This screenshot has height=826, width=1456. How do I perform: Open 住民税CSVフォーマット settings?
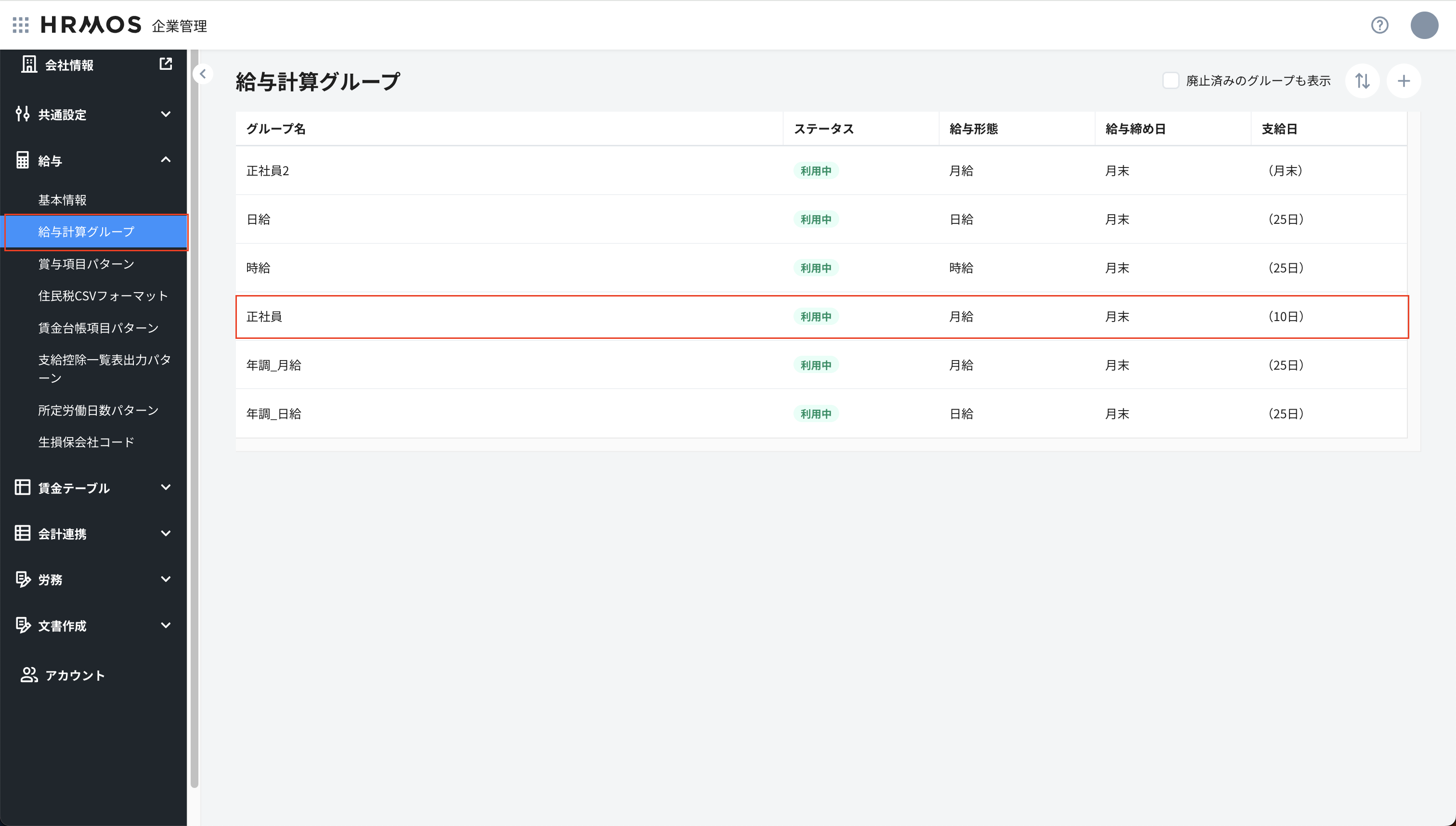point(103,296)
